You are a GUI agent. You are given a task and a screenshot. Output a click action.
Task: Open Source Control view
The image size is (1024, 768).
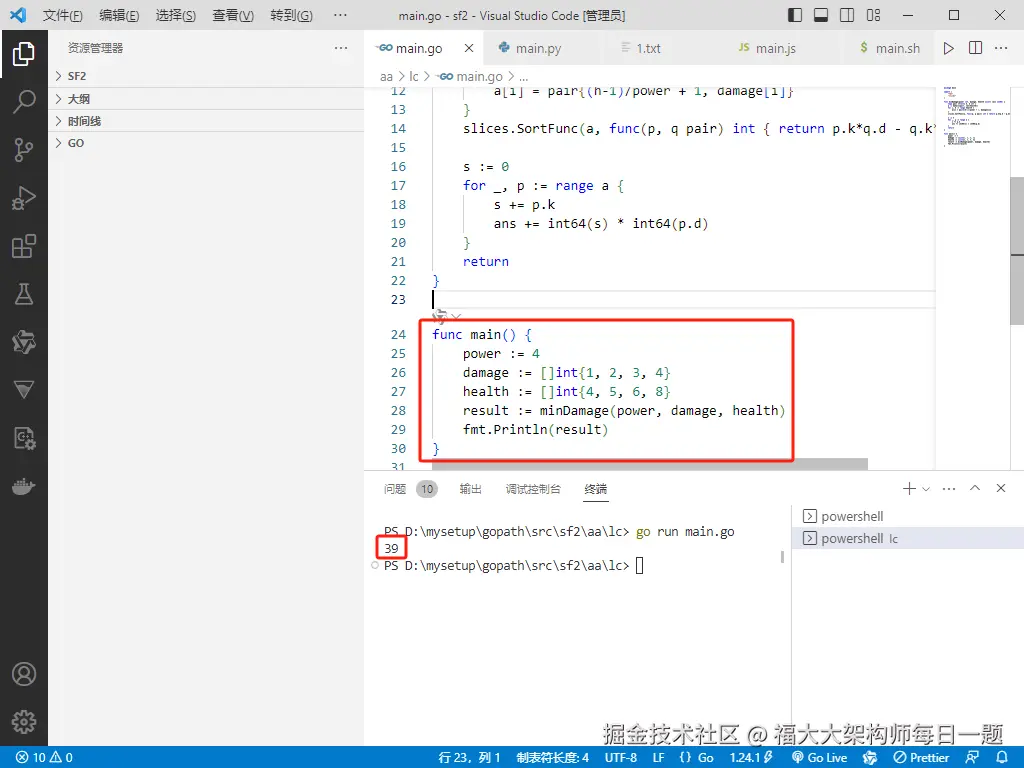click(x=24, y=150)
